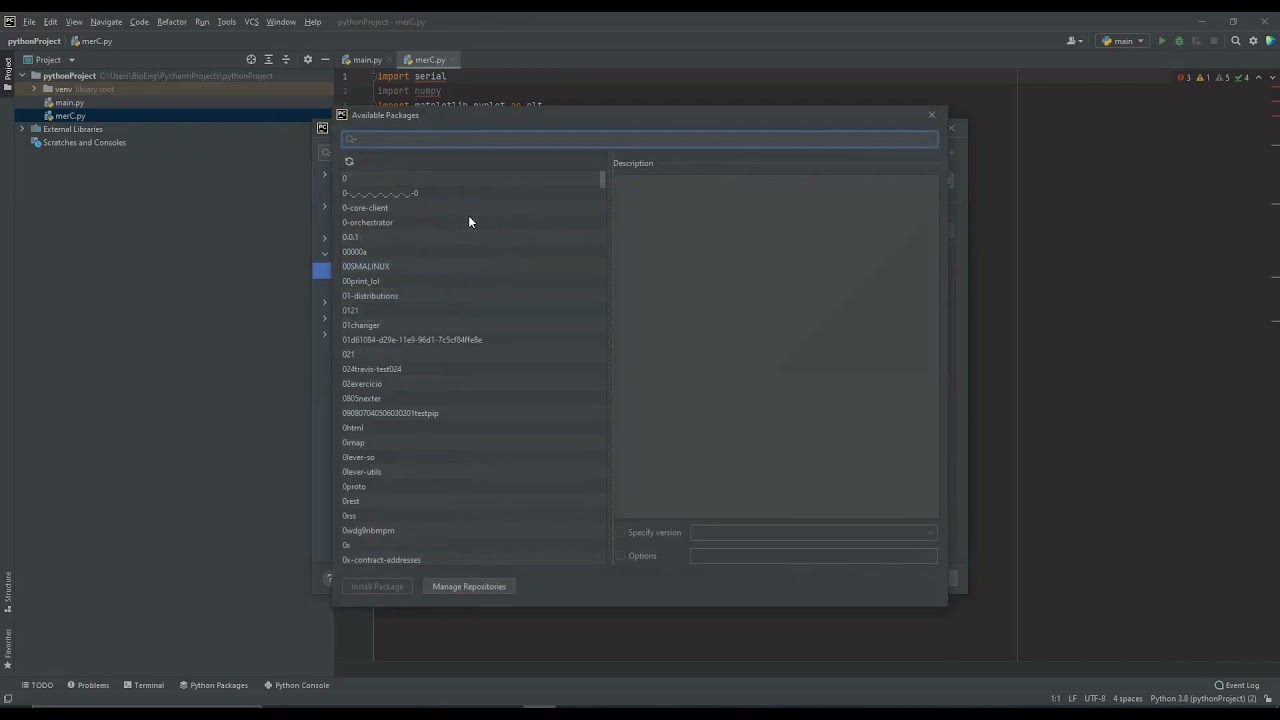Screen dimensions: 1280x720
Task: Click the Options text field
Action: (x=813, y=556)
